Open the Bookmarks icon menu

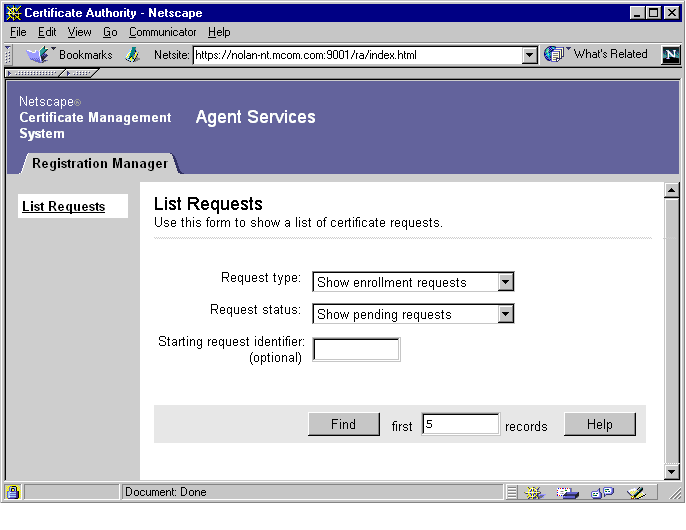(x=38, y=55)
